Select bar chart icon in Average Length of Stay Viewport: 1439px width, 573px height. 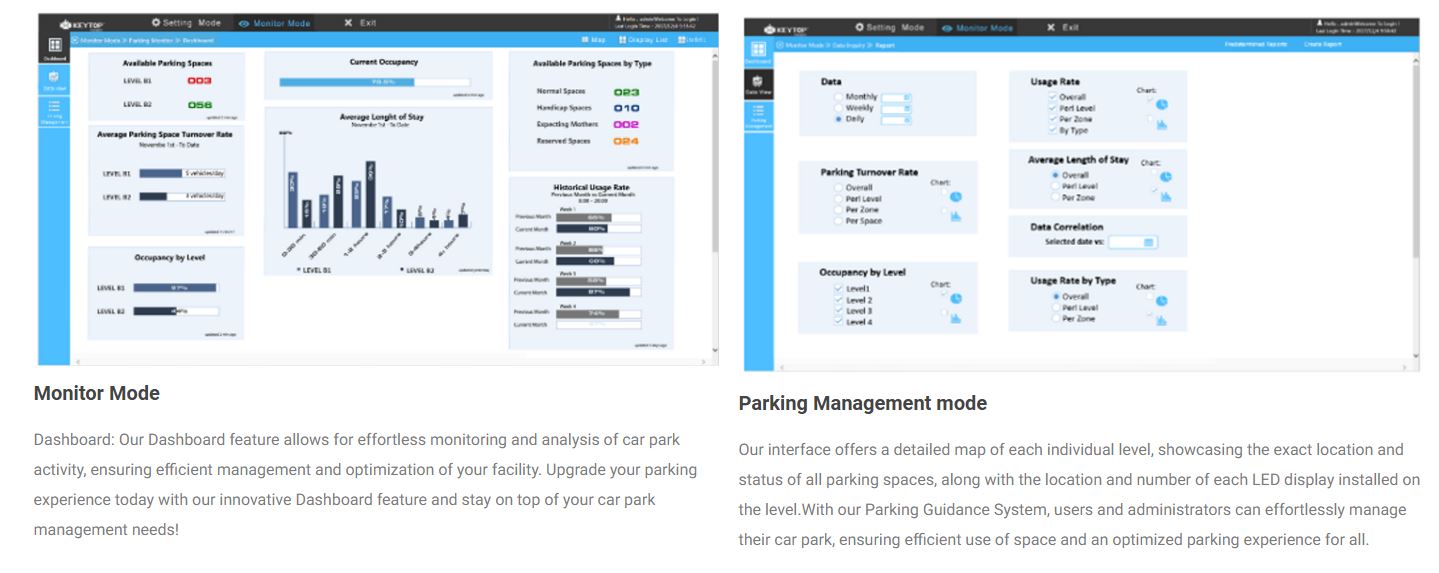(1165, 196)
